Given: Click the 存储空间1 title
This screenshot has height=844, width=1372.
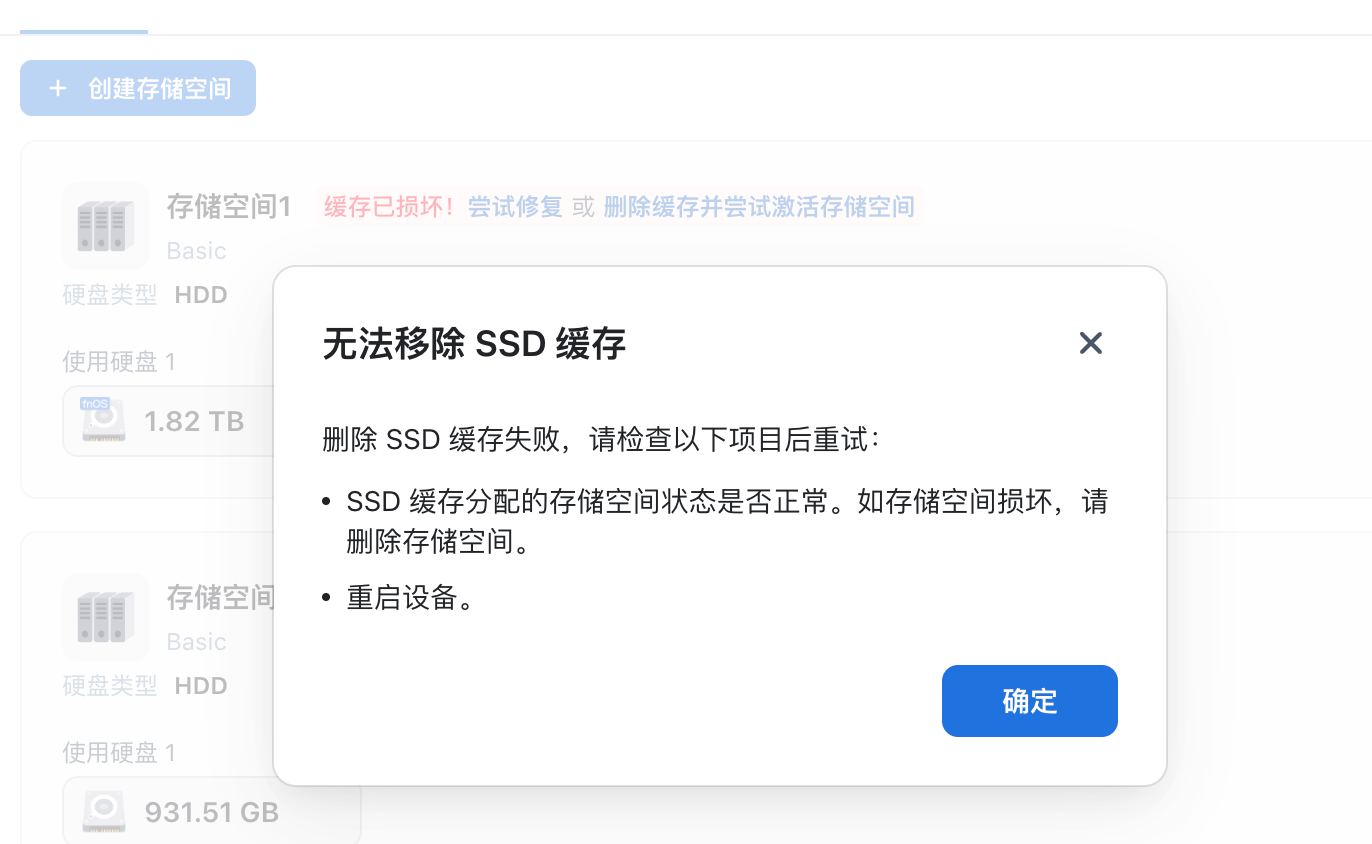Looking at the screenshot, I should click(229, 207).
